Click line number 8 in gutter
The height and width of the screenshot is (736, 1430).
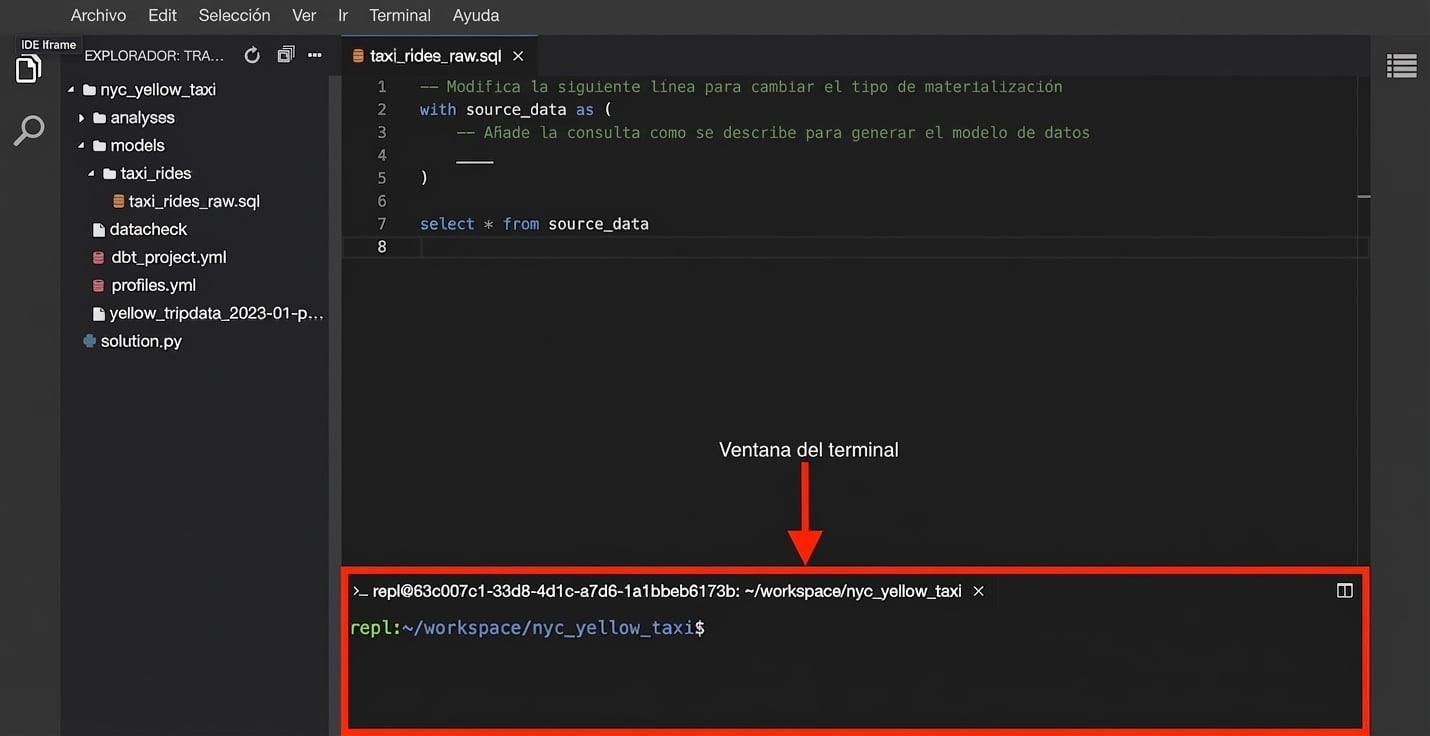coord(381,247)
